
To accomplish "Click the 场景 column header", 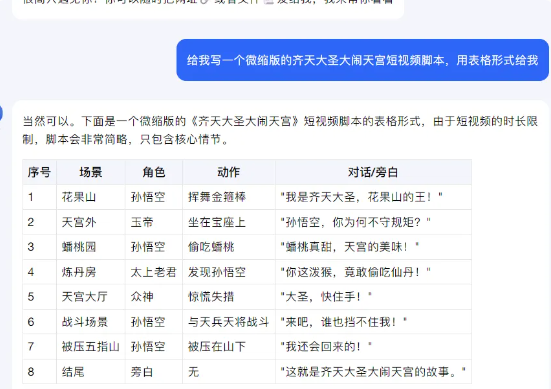I will (x=91, y=172).
